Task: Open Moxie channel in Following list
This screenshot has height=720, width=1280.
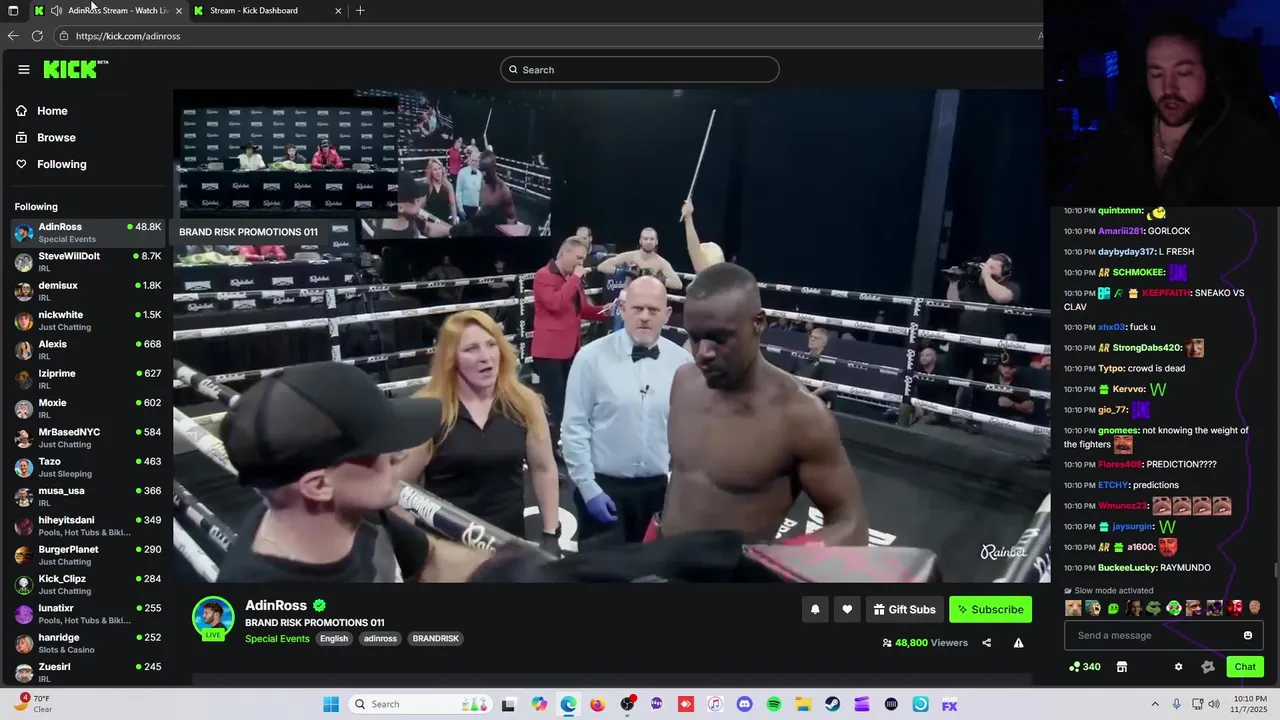Action: pyautogui.click(x=87, y=408)
